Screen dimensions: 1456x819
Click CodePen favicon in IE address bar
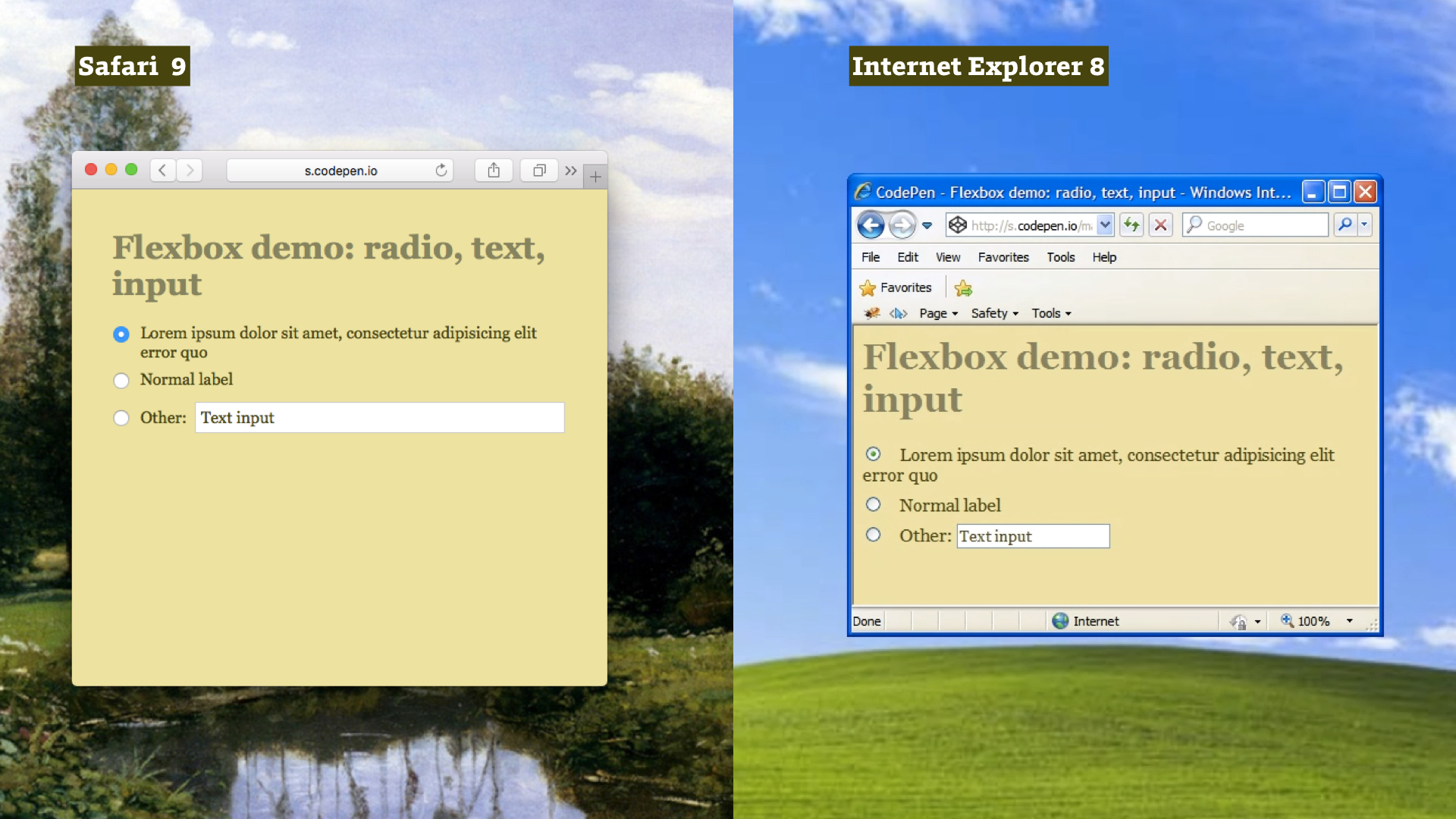[958, 224]
